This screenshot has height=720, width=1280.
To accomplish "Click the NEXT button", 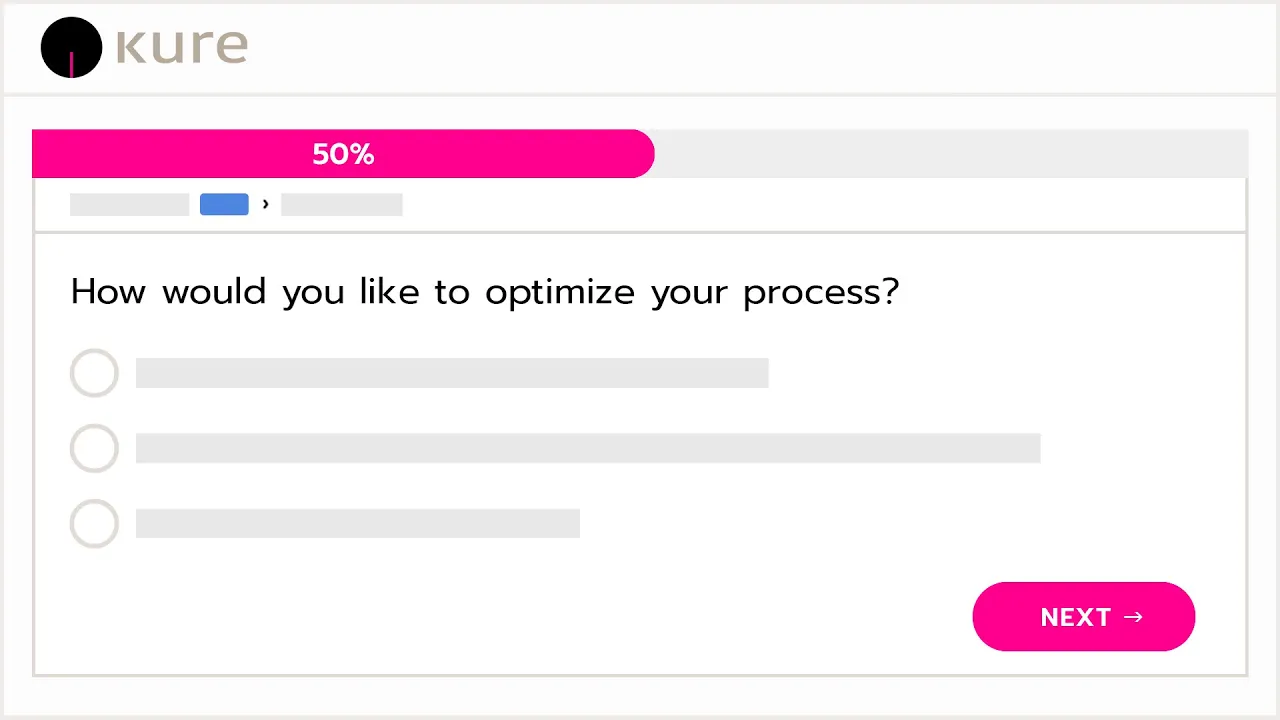I will (x=1083, y=617).
